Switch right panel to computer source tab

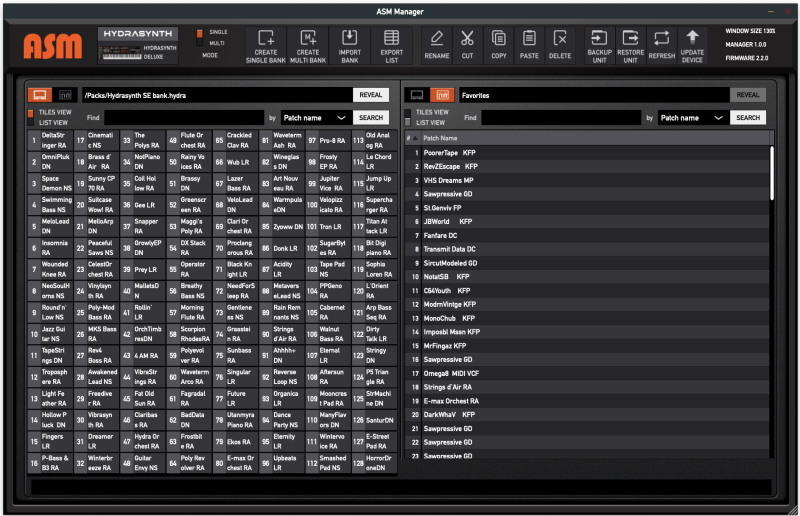(x=417, y=95)
